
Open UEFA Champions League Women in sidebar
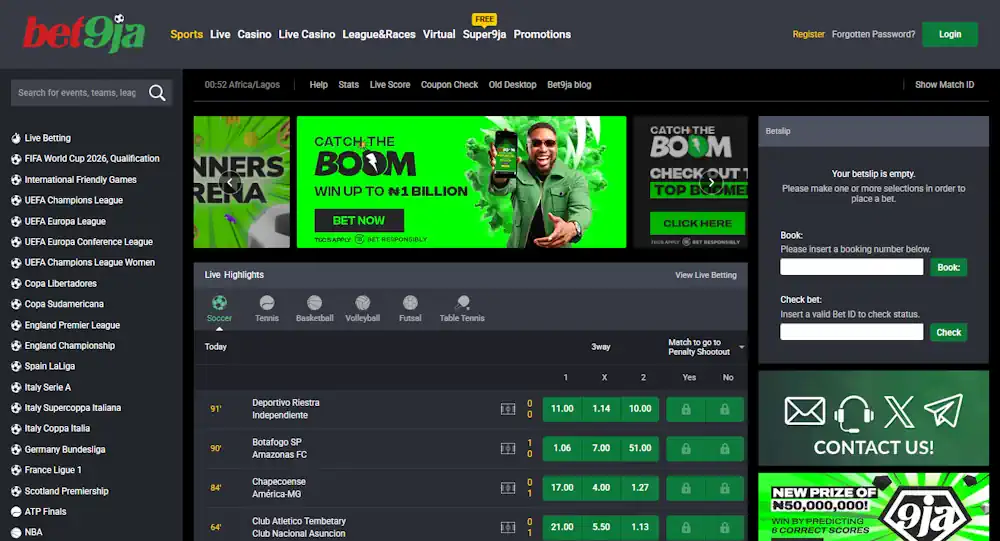tap(89, 263)
